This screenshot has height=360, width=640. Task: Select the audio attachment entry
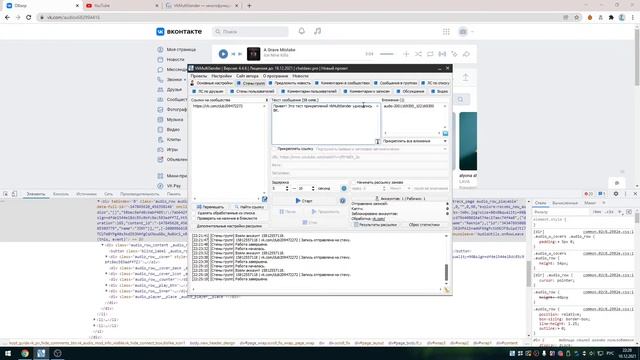[x=409, y=106]
